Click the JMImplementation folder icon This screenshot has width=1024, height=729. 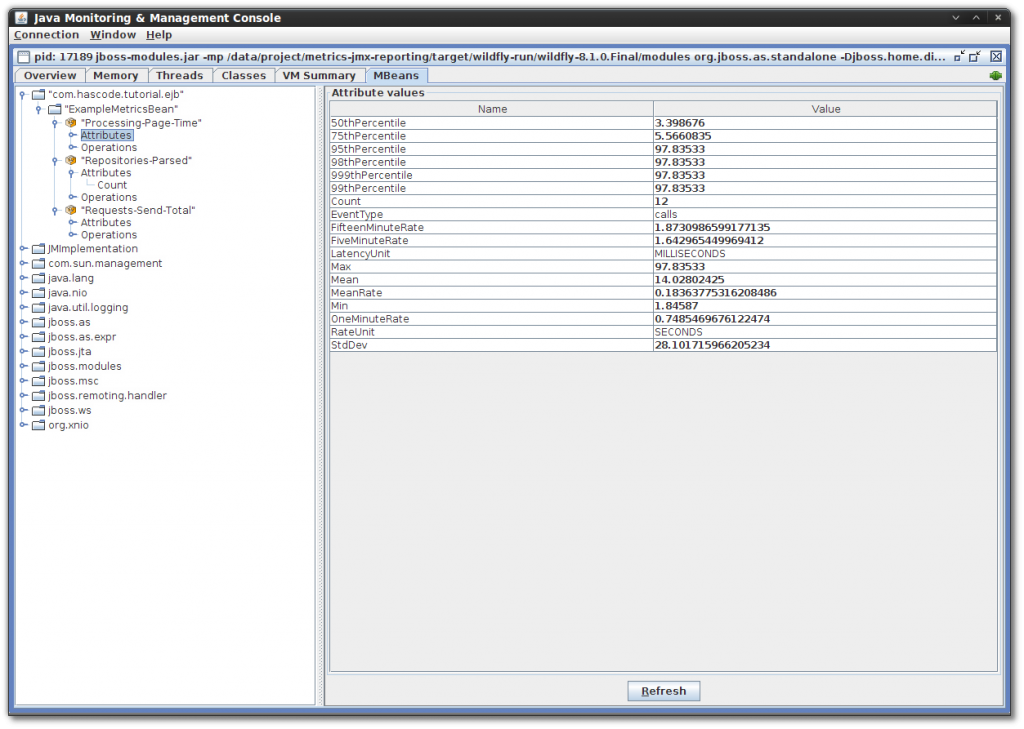point(37,248)
